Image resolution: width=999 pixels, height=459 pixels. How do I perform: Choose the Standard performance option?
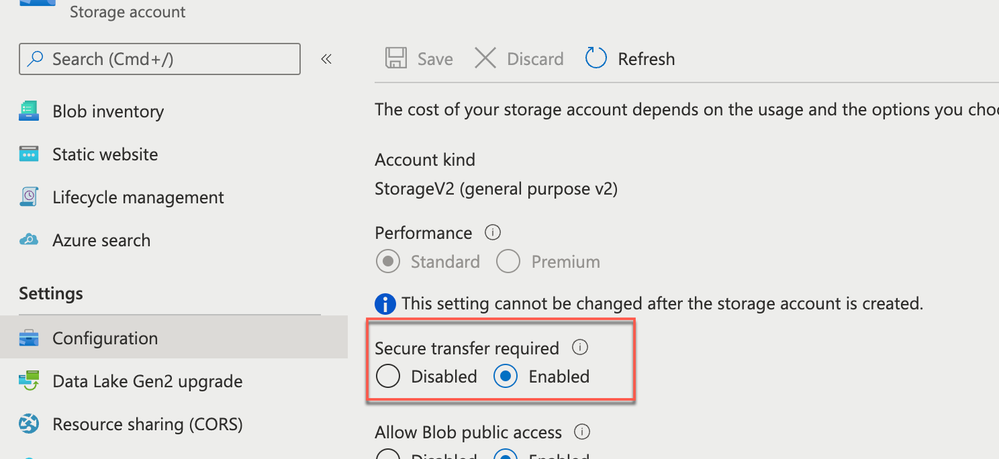point(387,262)
